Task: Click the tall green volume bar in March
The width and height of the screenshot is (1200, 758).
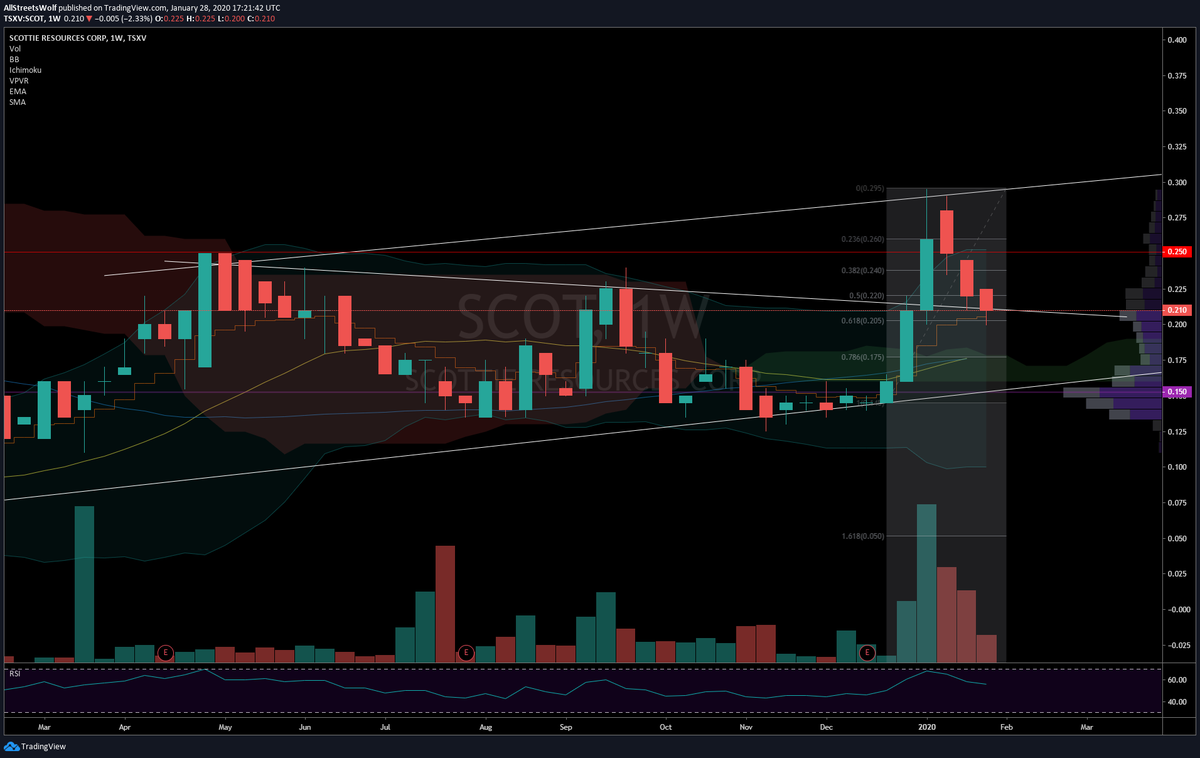Action: [x=85, y=584]
